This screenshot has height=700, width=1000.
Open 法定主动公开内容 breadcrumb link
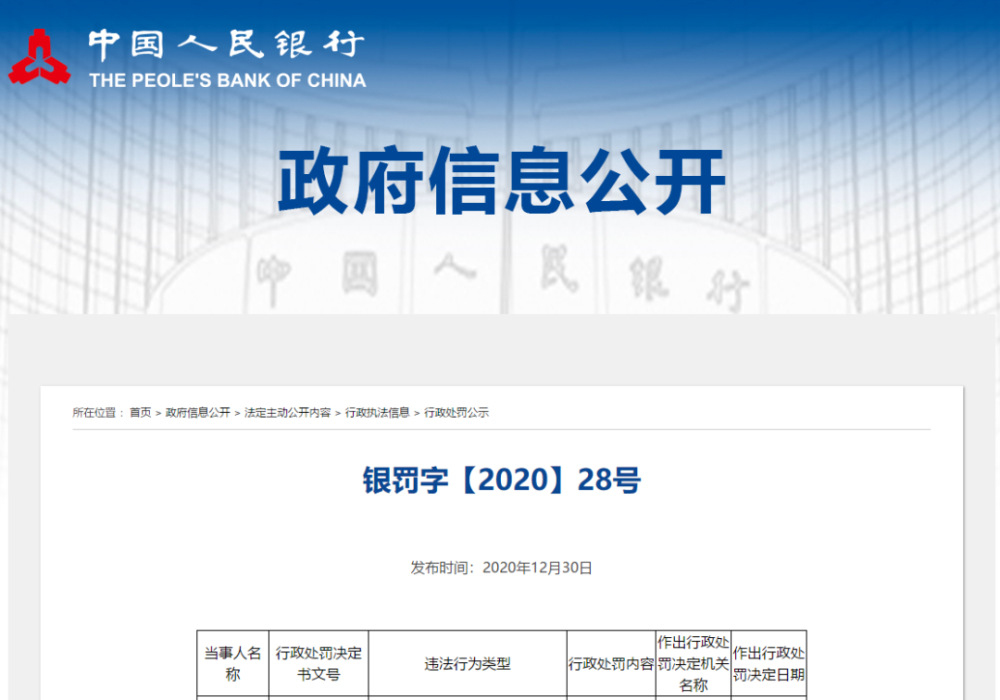[288, 412]
